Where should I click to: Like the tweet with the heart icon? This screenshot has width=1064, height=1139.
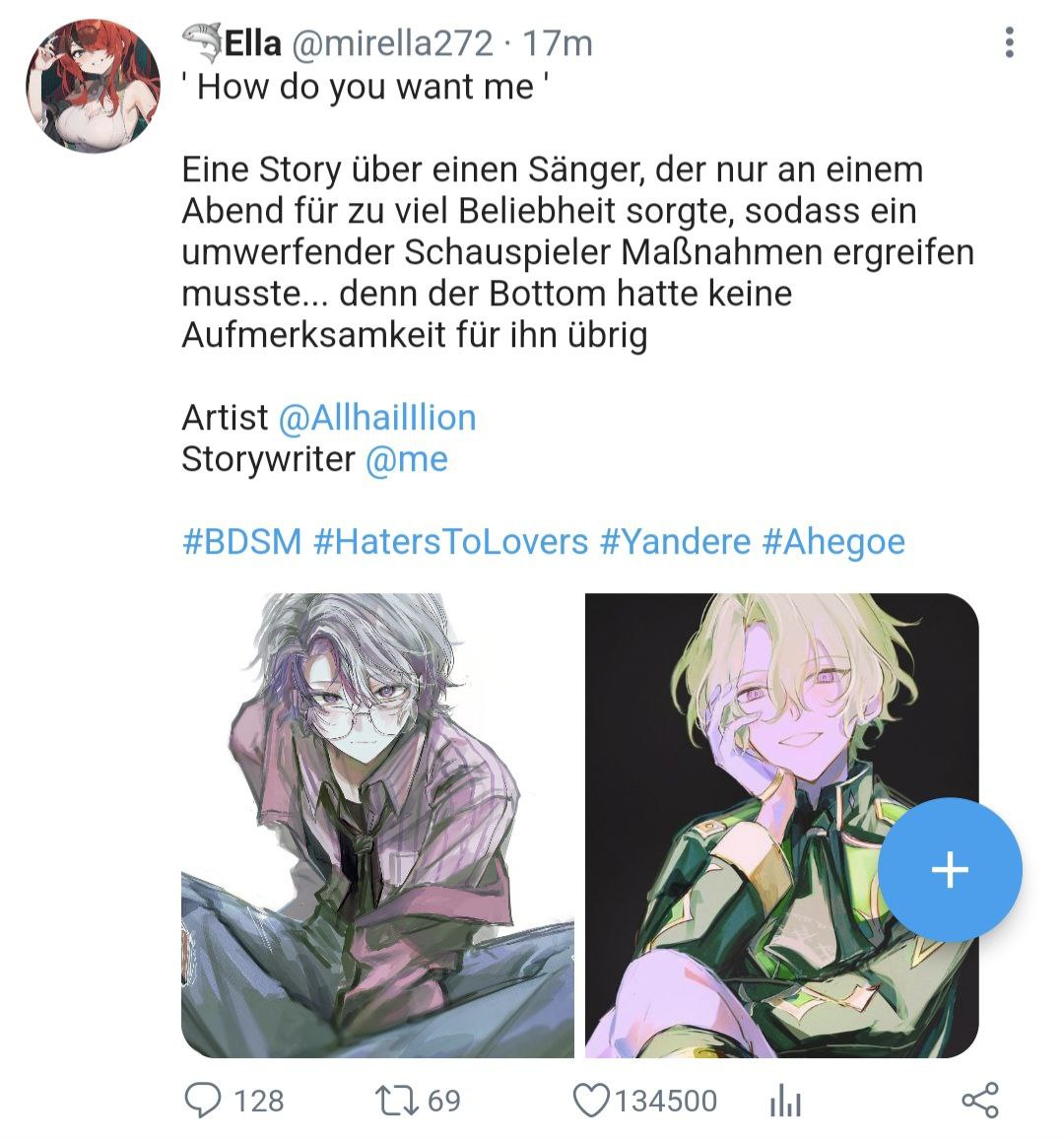point(591,1100)
